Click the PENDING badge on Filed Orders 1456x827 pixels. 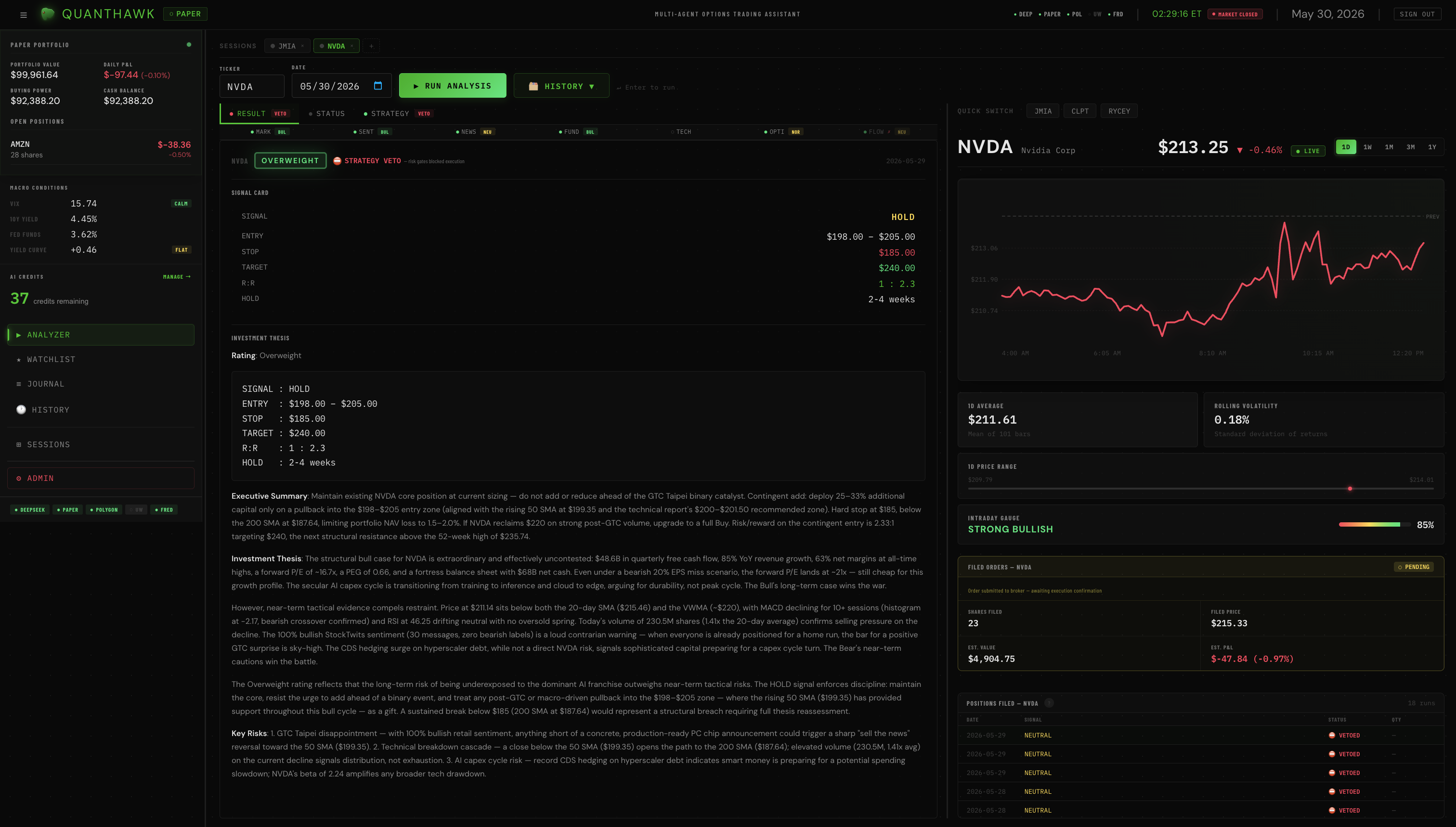1414,567
